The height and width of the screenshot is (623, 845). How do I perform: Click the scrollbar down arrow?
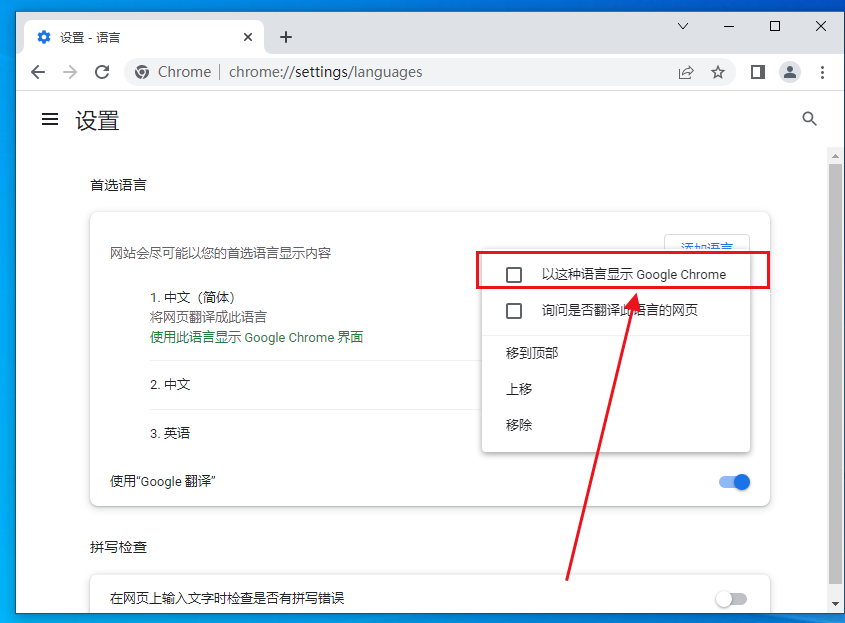[835, 604]
